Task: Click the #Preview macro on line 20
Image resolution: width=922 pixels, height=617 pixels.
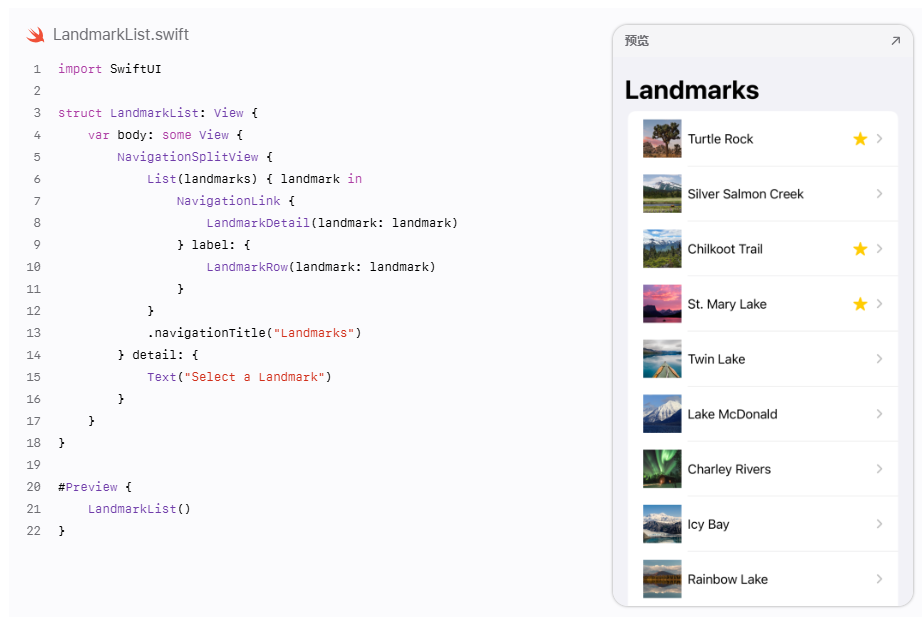Action: click(x=88, y=487)
